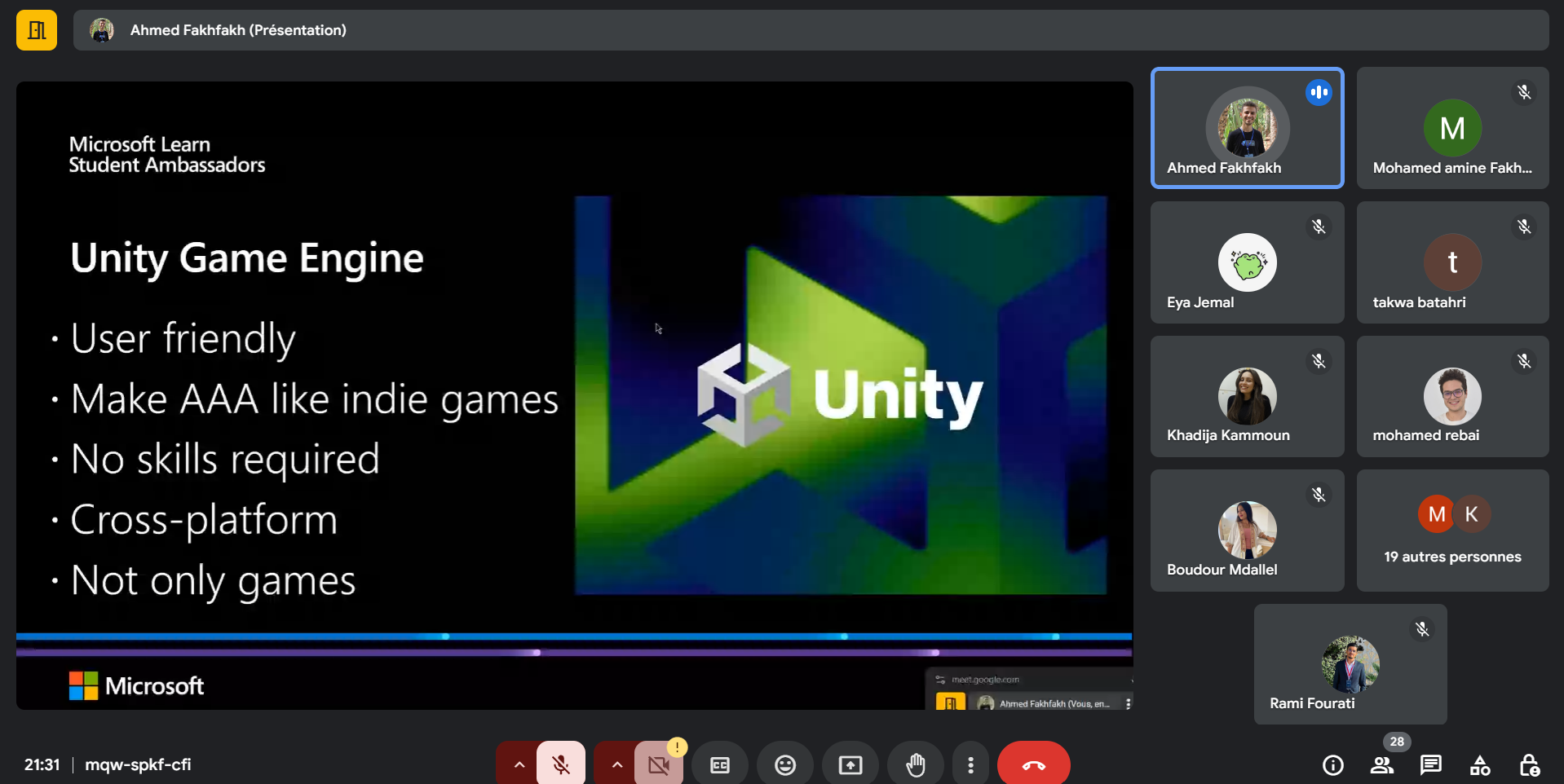
Task: Click warning badge on the camera button
Action: (677, 747)
